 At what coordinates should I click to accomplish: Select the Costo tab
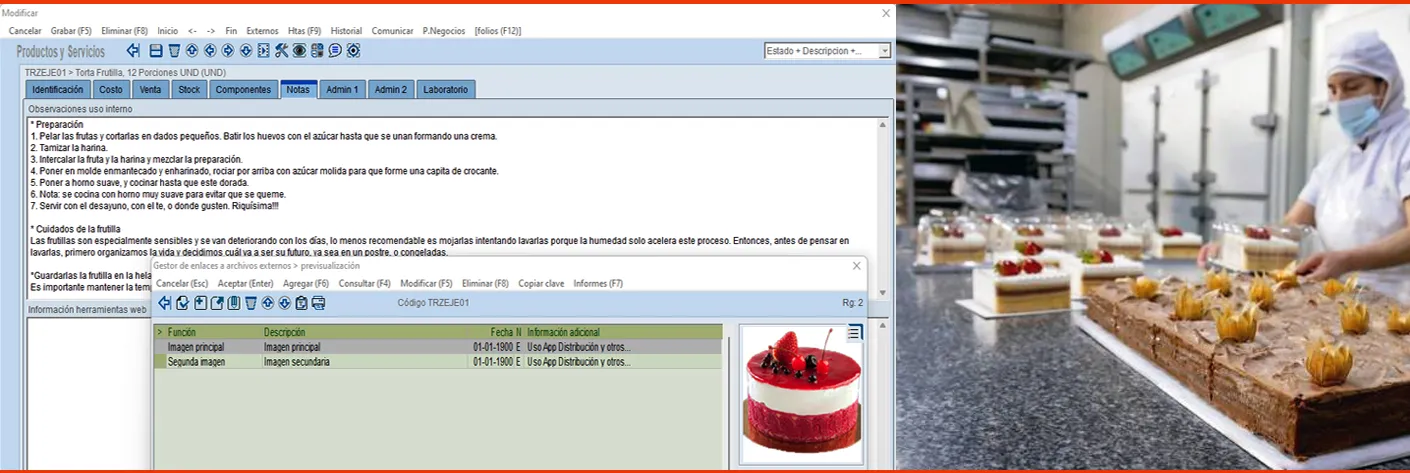111,90
